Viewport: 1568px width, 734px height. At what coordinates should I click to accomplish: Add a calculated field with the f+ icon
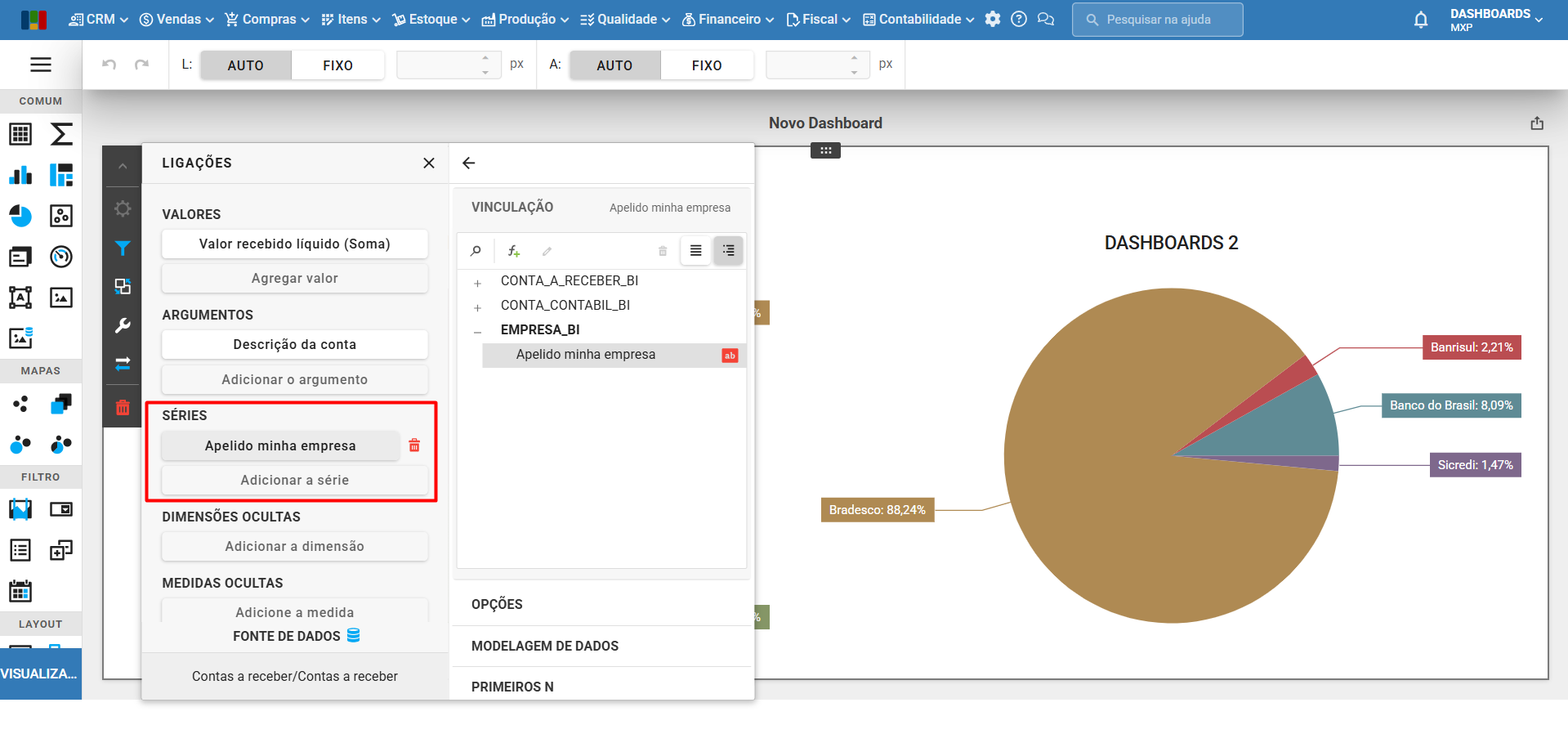pyautogui.click(x=514, y=251)
